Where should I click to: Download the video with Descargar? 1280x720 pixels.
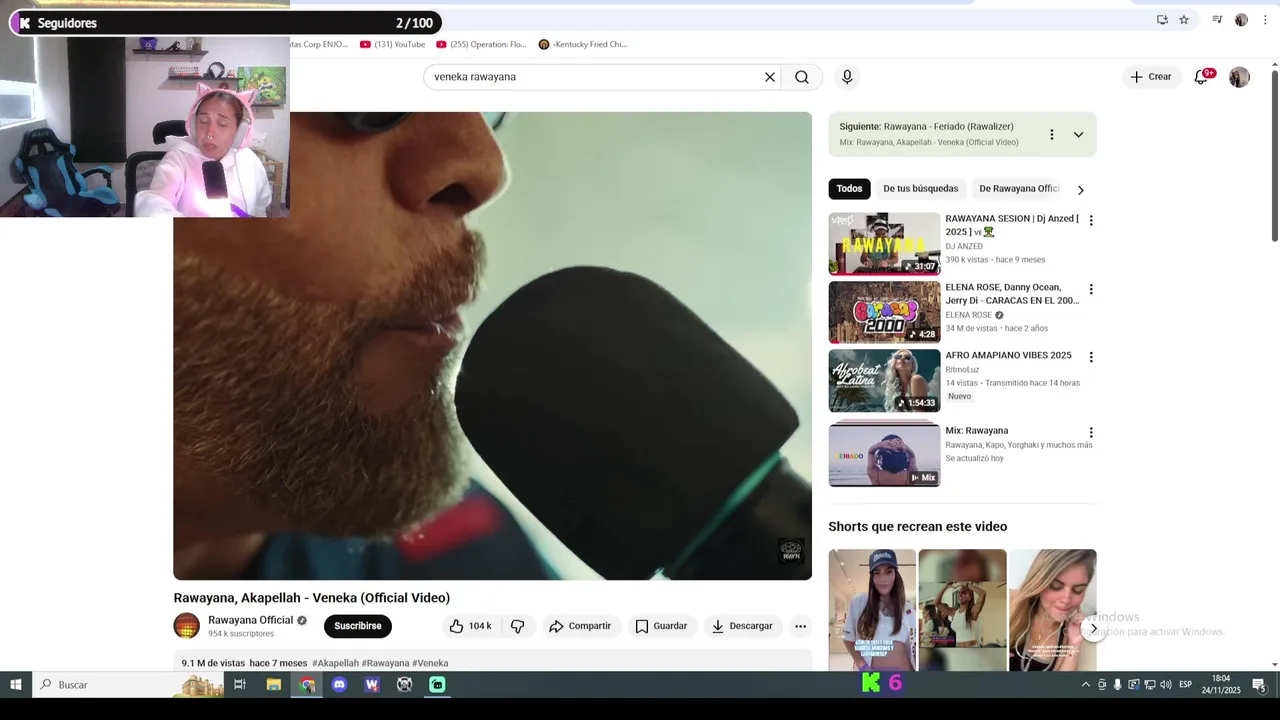tap(742, 626)
